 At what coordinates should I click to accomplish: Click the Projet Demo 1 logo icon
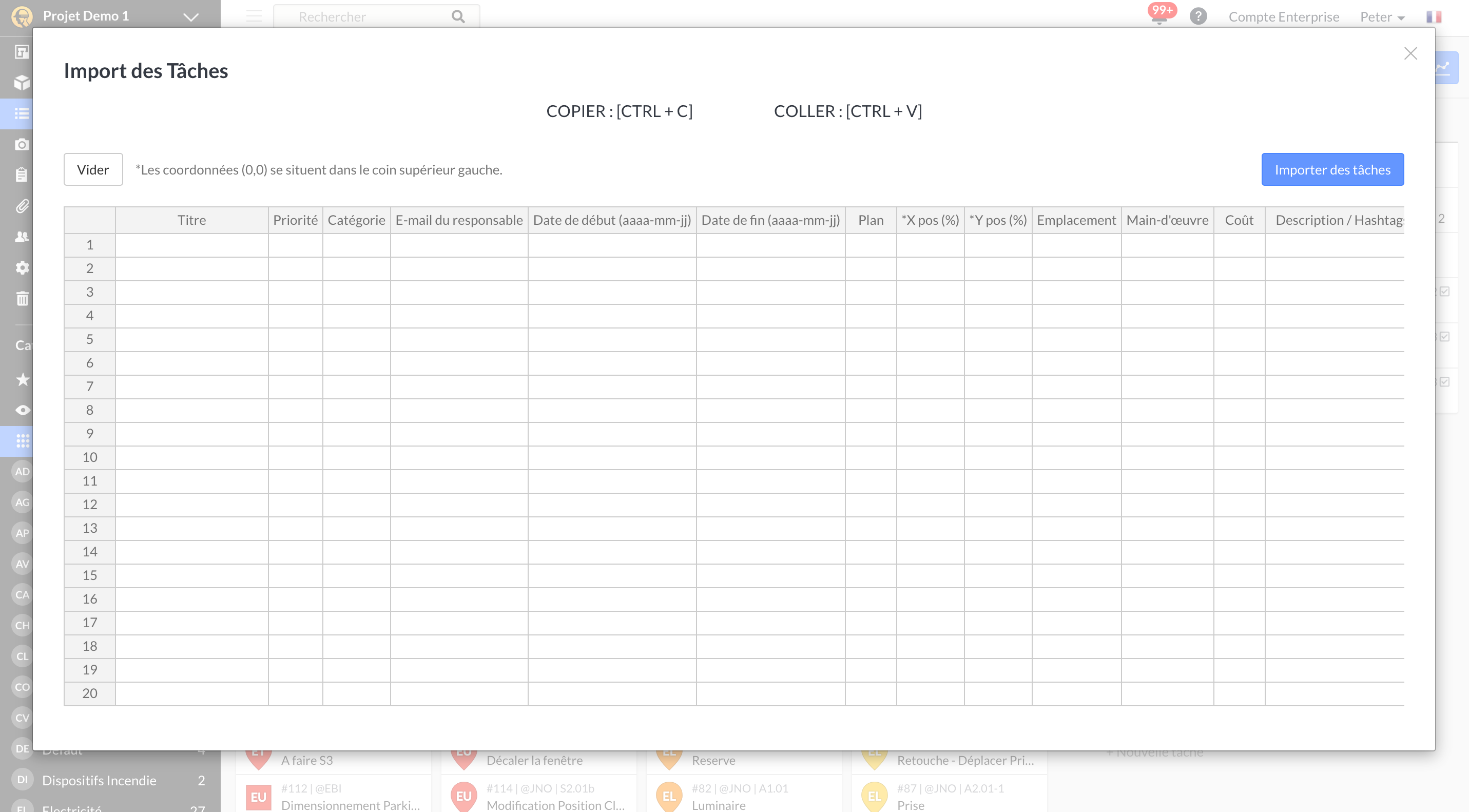coord(22,16)
